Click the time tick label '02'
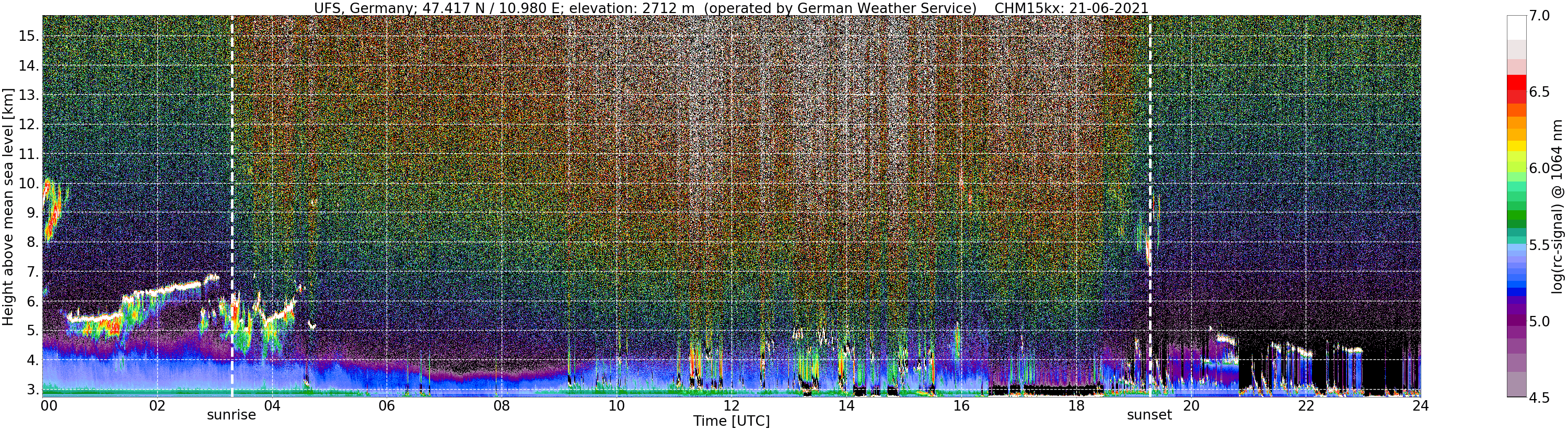This screenshot has height=431, width=1568. (x=157, y=406)
